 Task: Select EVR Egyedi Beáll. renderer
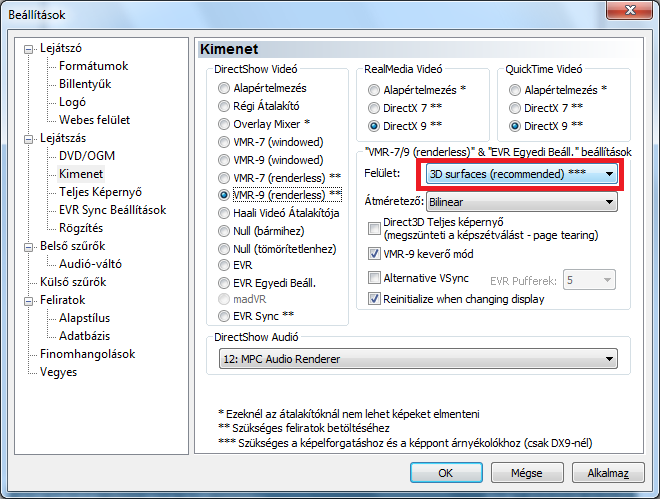[x=224, y=283]
